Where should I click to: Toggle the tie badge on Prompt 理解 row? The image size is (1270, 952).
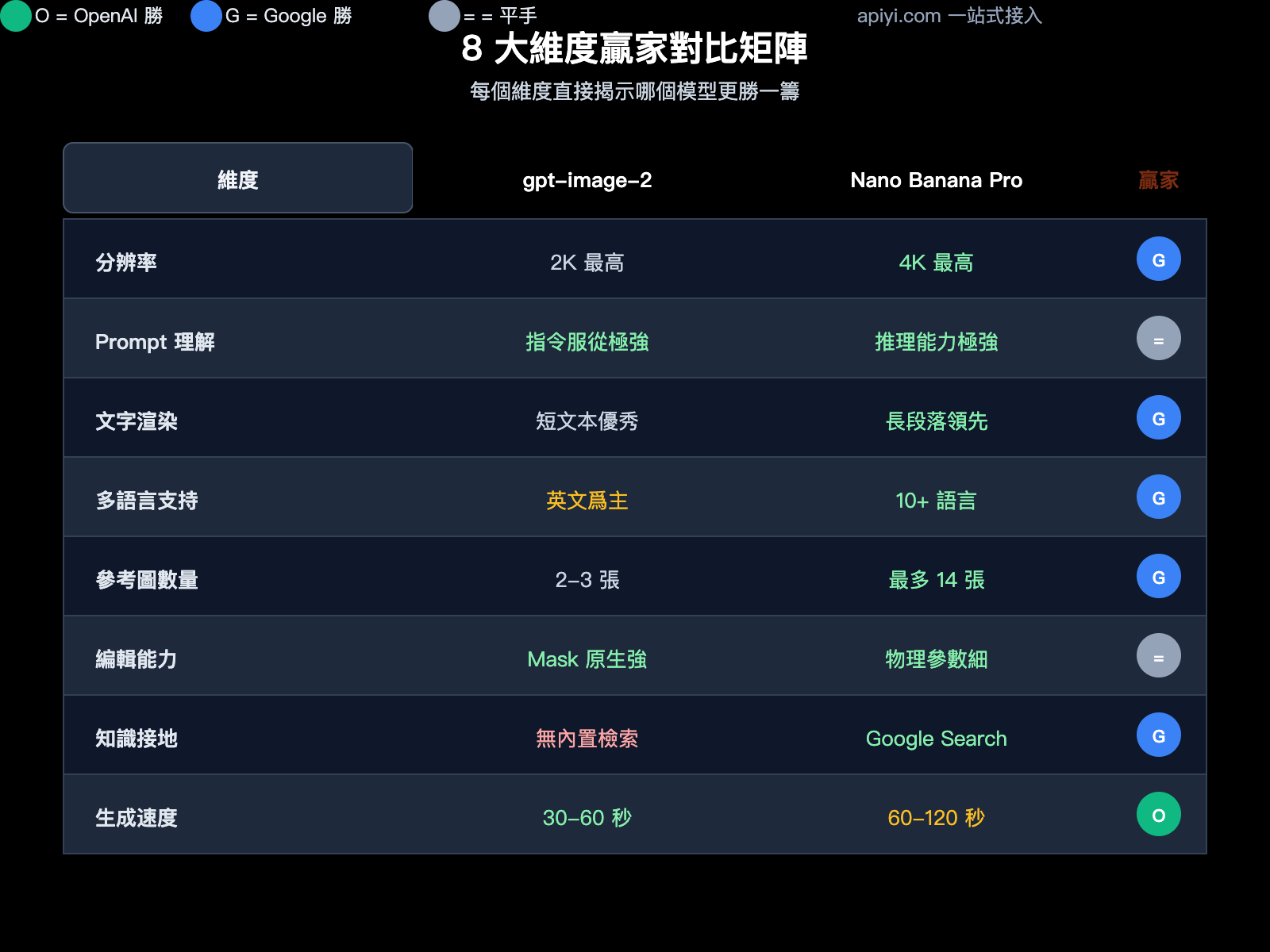click(x=1158, y=338)
